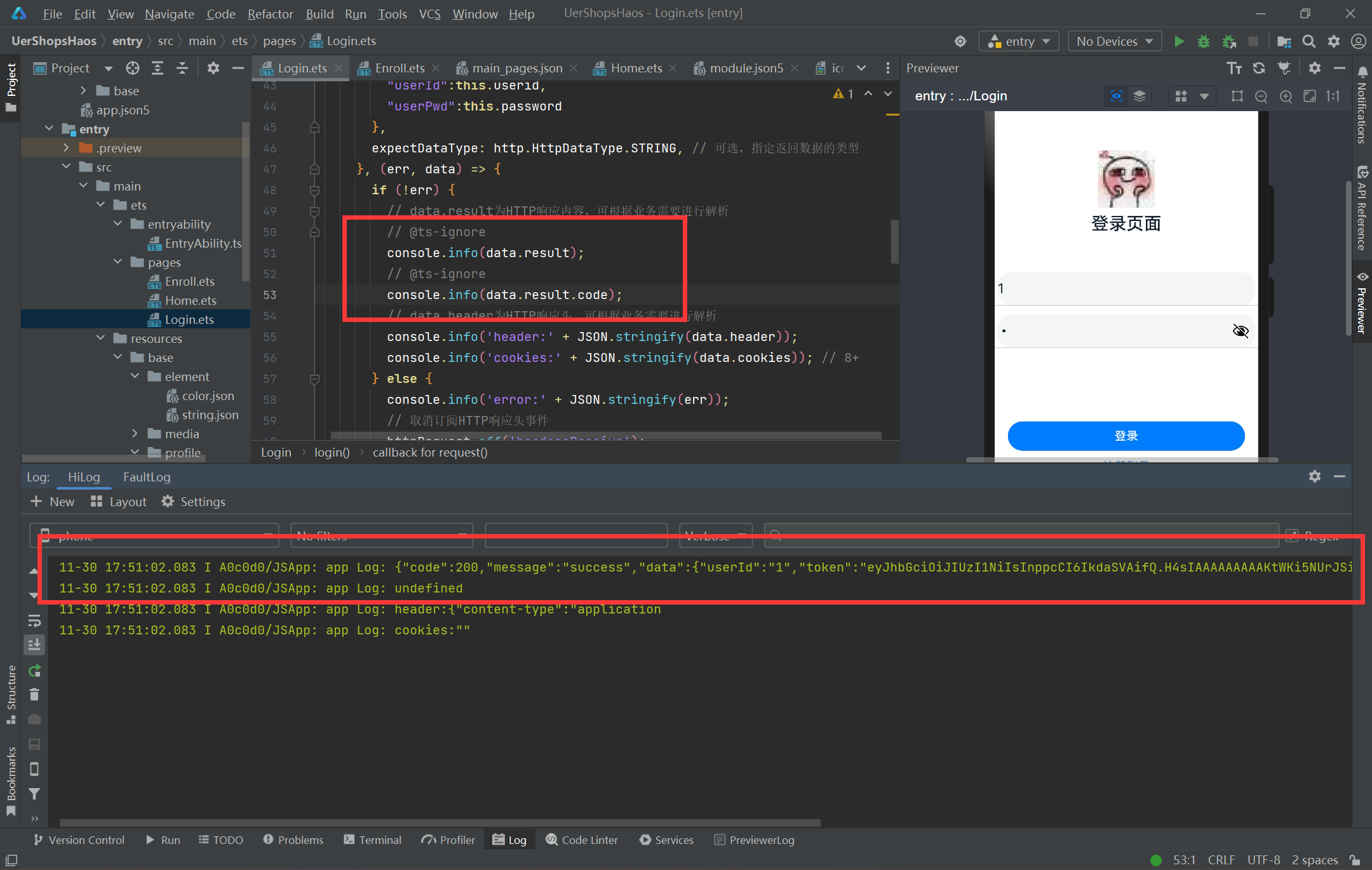Open the Refactor menu
The height and width of the screenshot is (870, 1372).
(x=270, y=13)
